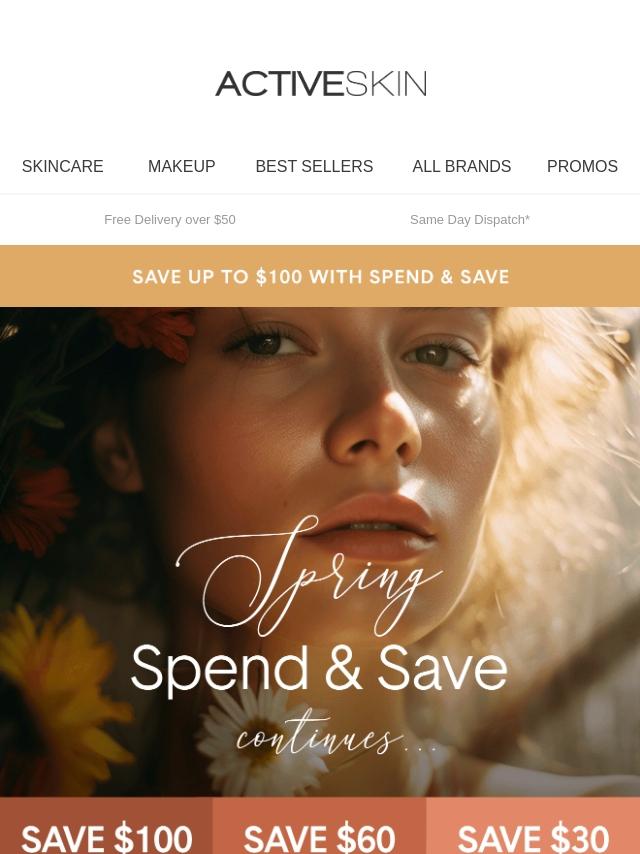Viewport: 640px width, 854px height.
Task: Click the Spend & Save headline
Action: point(319,669)
